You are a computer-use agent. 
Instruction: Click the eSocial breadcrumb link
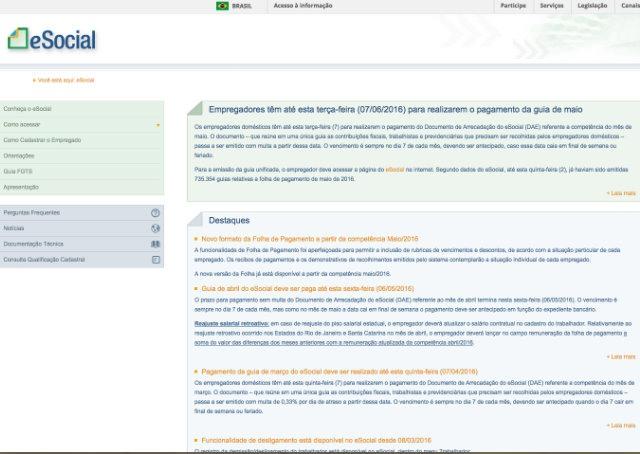click(85, 80)
